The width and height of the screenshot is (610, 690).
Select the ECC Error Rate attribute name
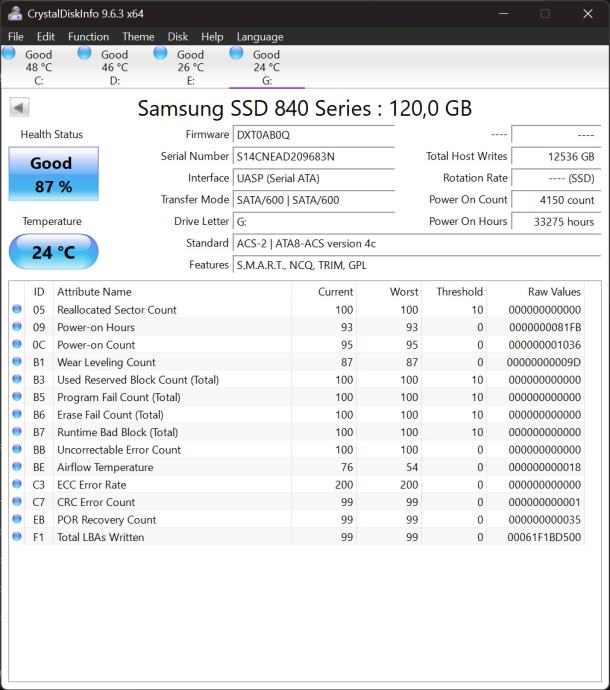tap(92, 485)
